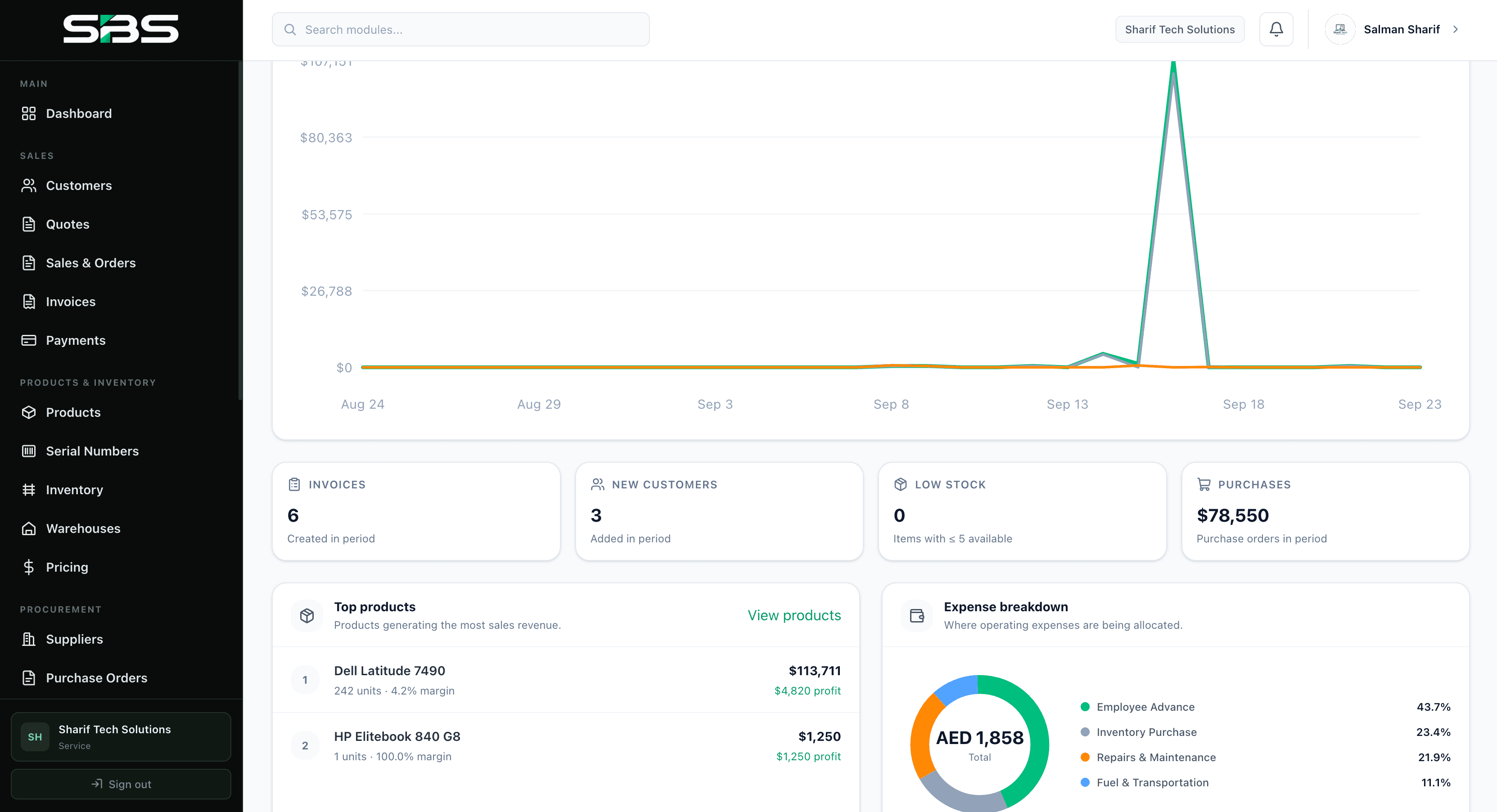Image resolution: width=1497 pixels, height=812 pixels.
Task: Select the Dell Latitude 7490 row
Action: click(x=566, y=680)
